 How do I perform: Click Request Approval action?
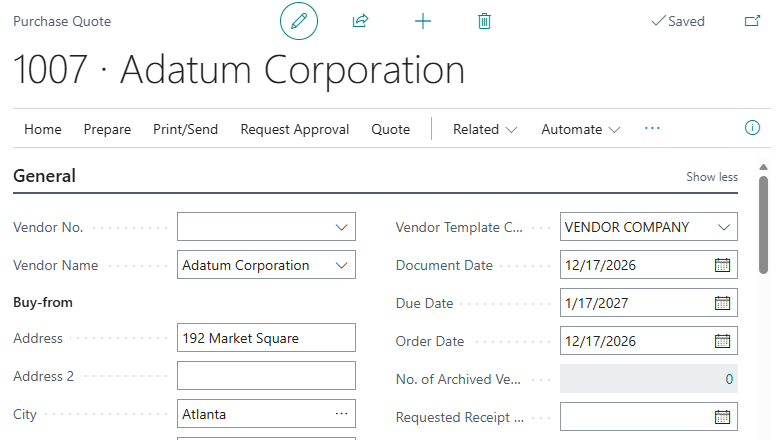coord(295,129)
